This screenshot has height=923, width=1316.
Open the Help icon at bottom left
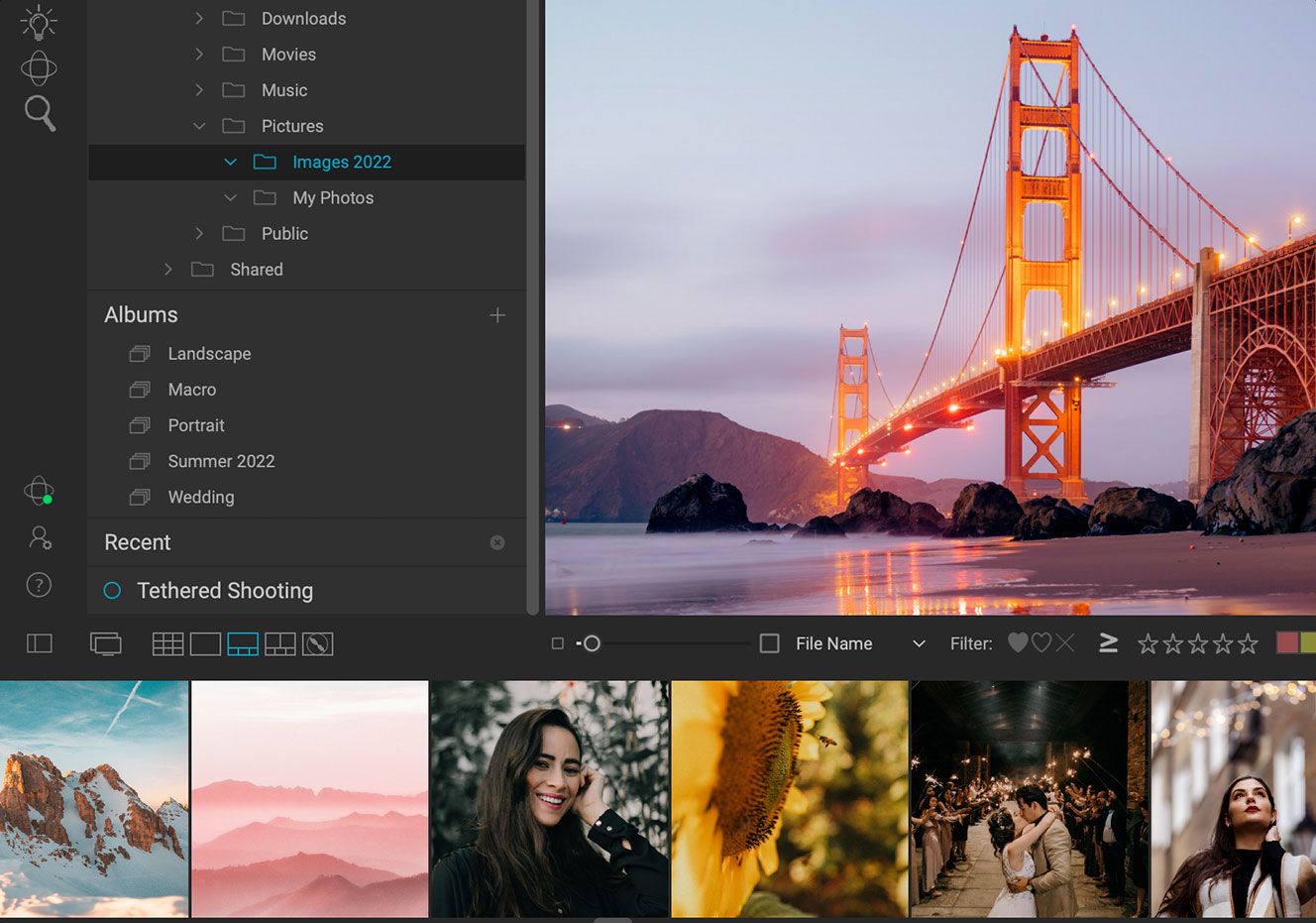click(38, 585)
